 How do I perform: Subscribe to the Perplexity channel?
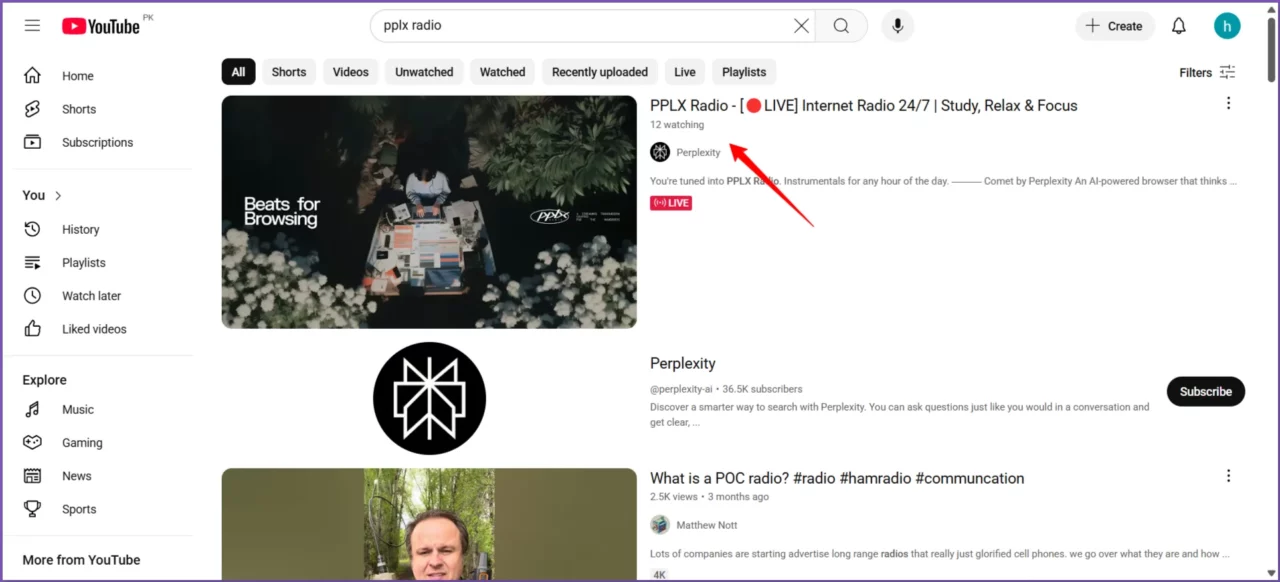pyautogui.click(x=1205, y=391)
